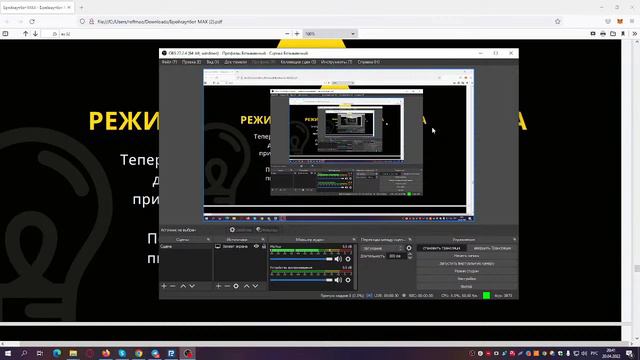
Task: Go to next PDF page arrow
Action: click(36, 34)
